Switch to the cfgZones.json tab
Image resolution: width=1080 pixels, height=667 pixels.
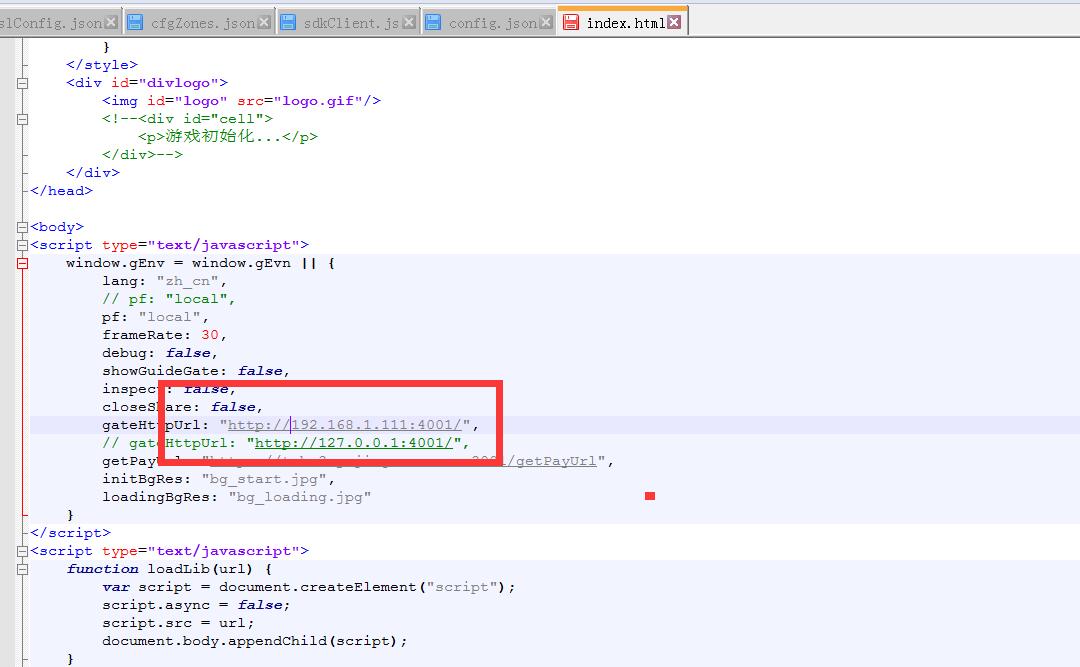202,22
